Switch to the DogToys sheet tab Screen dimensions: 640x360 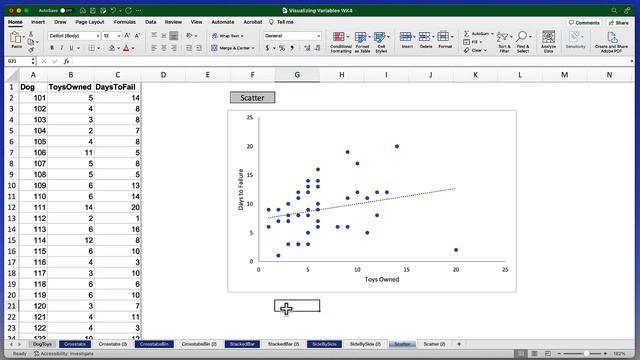[x=42, y=344]
